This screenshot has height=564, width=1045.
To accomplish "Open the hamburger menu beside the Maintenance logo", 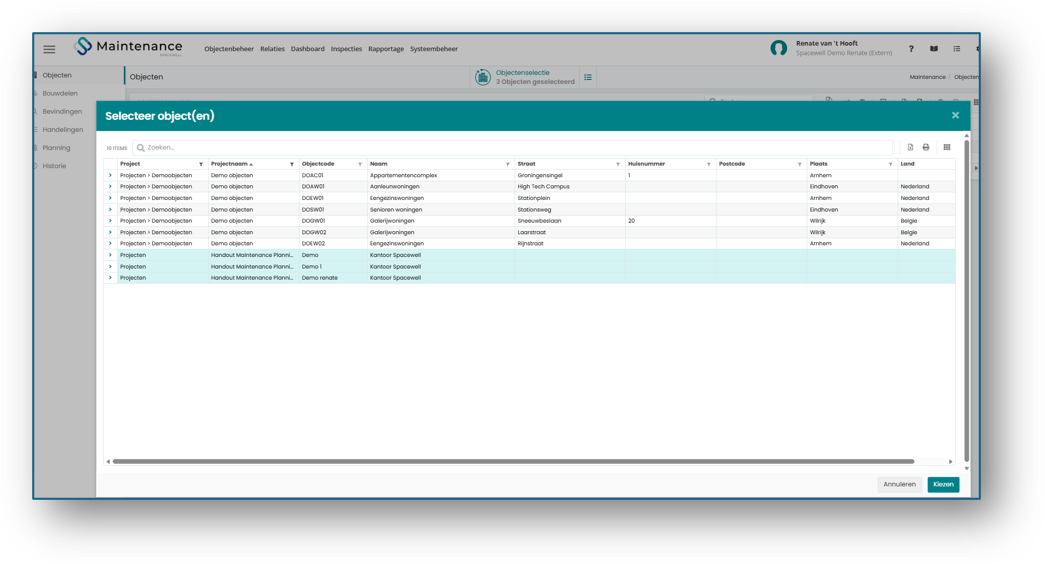I will (49, 49).
